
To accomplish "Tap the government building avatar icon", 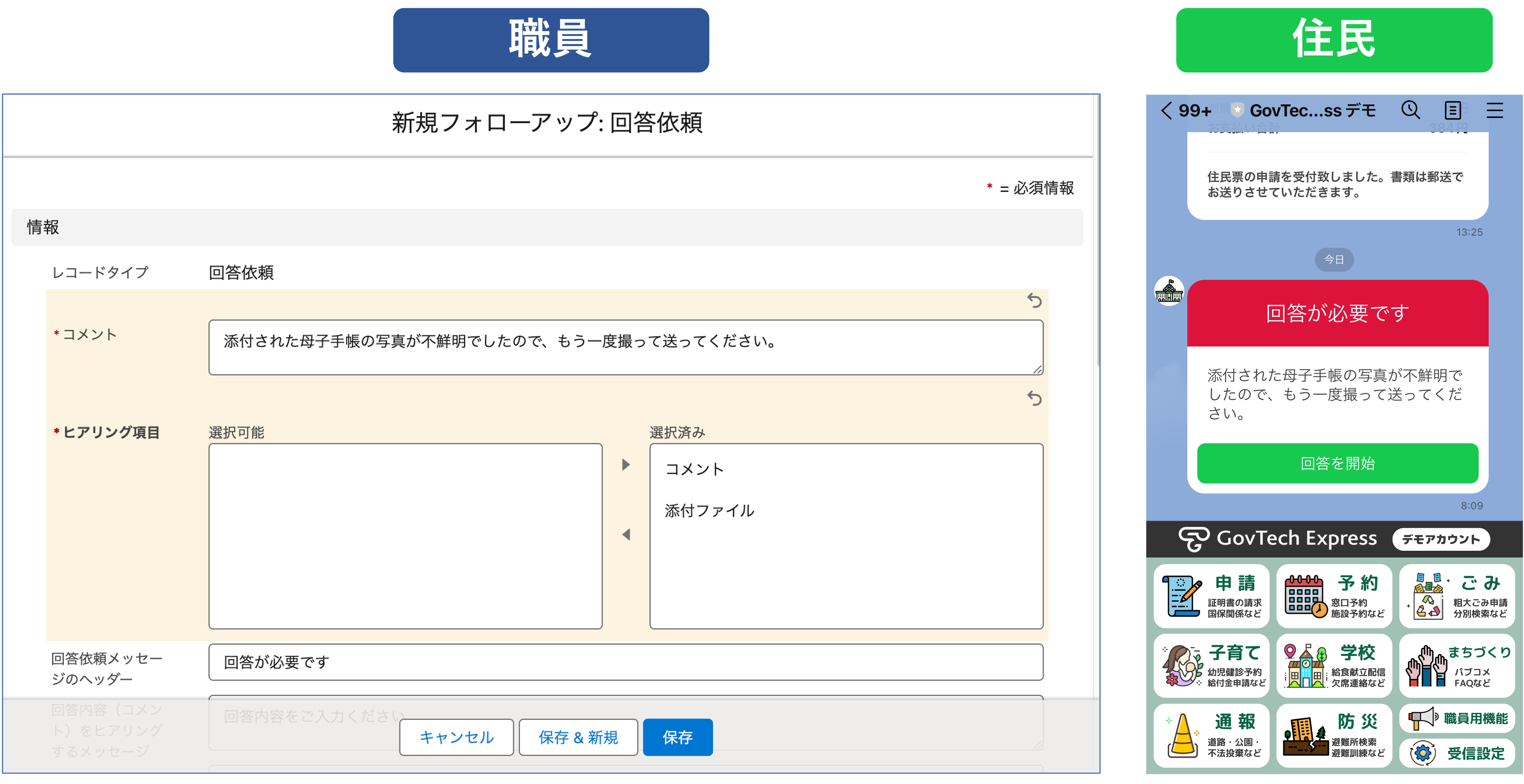I will [x=1169, y=291].
